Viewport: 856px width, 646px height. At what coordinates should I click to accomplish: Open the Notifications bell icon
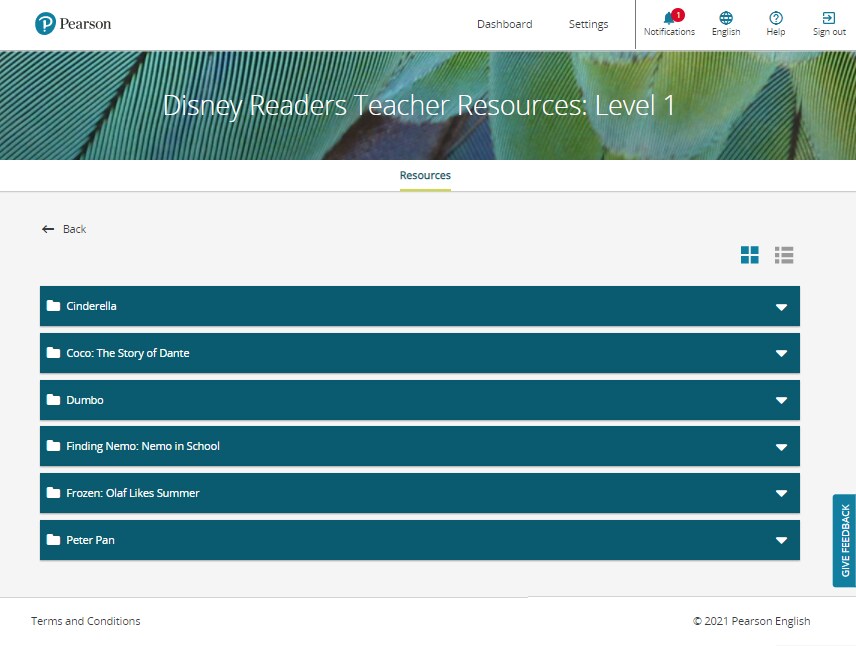[668, 18]
